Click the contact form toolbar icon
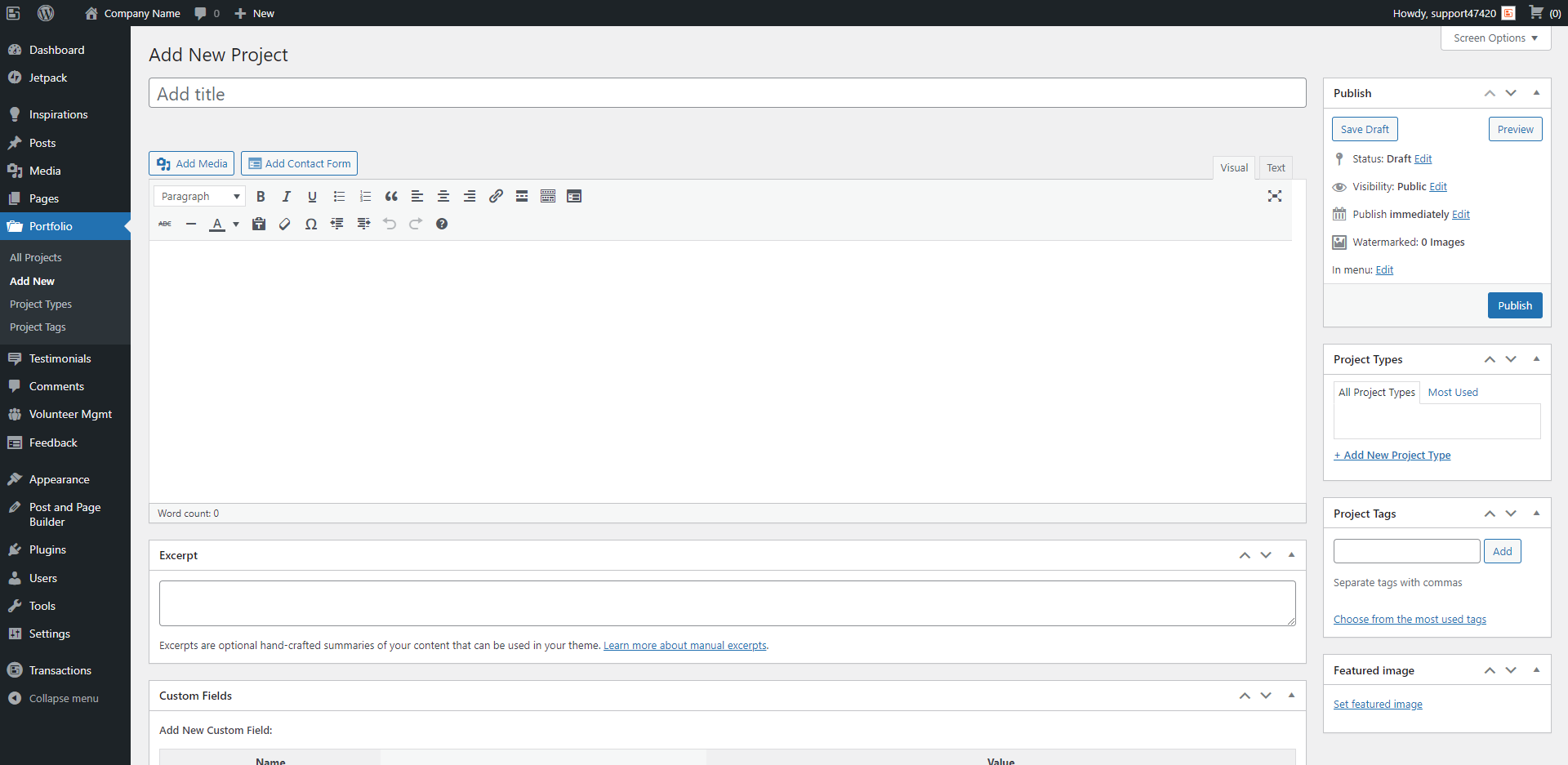The height and width of the screenshot is (765, 1568). coord(574,197)
